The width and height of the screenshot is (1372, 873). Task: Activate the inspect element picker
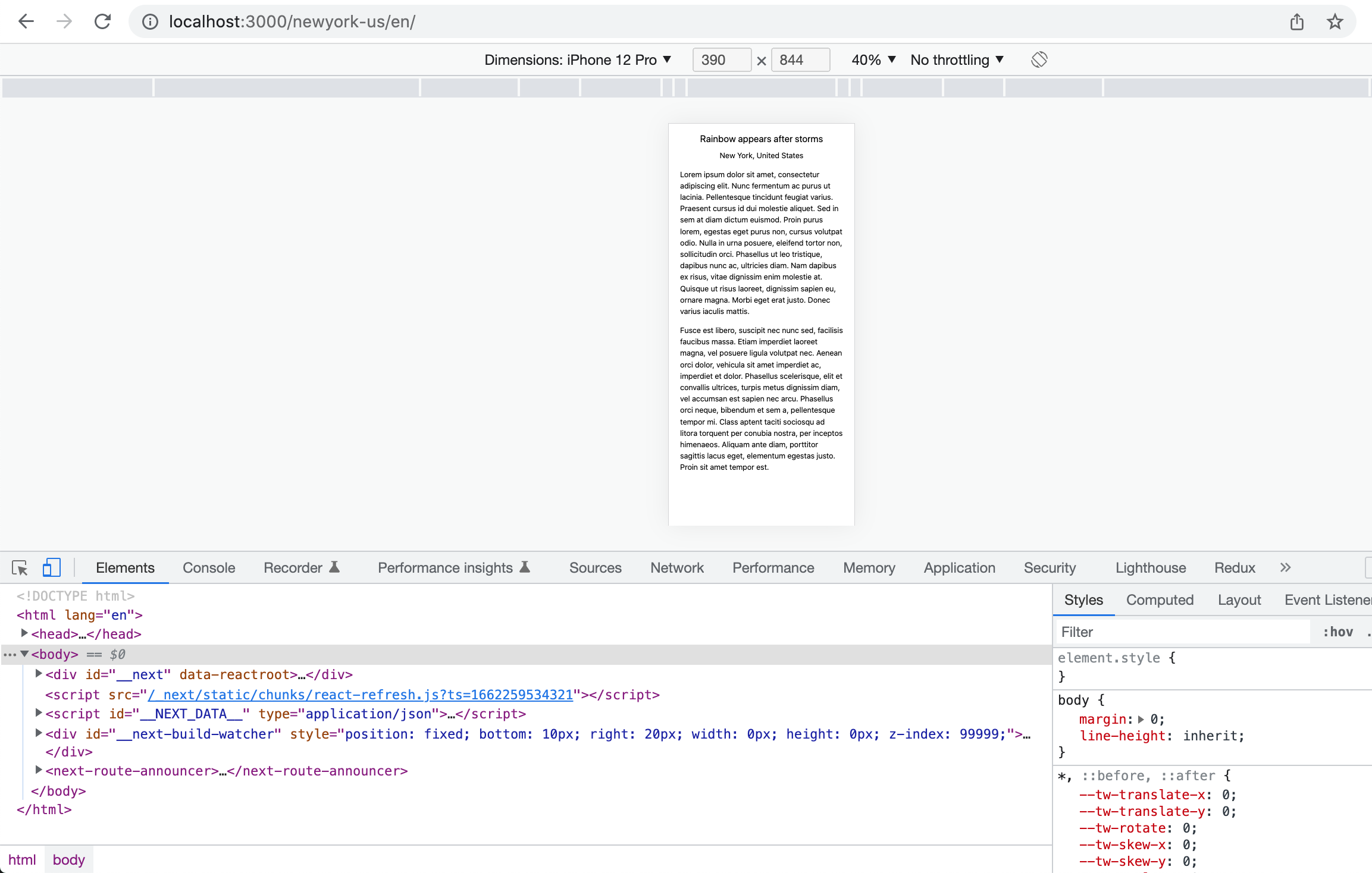(20, 568)
